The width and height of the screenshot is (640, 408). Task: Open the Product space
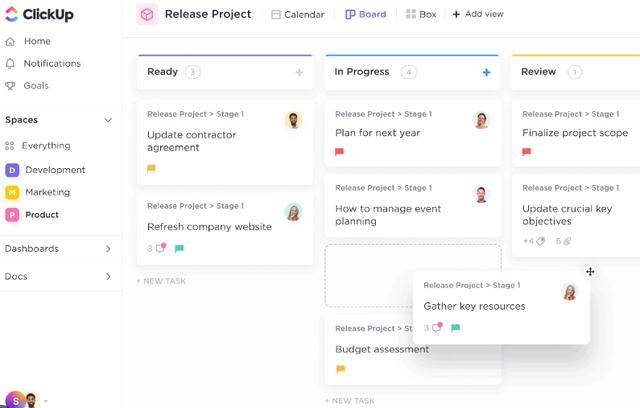pyautogui.click(x=42, y=215)
